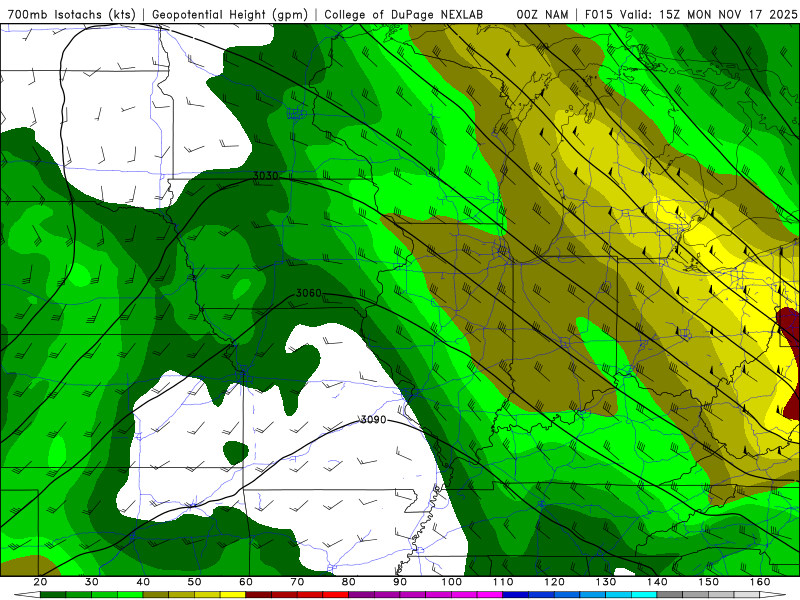
Task: Click the 130 value on the color scale
Action: [x=606, y=582]
